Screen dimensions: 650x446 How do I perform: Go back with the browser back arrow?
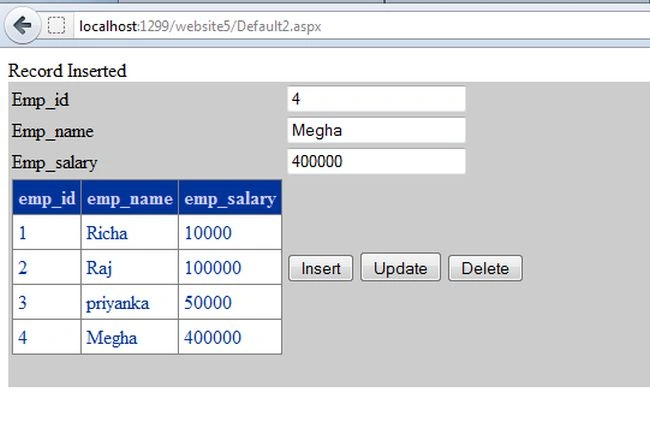pos(22,26)
